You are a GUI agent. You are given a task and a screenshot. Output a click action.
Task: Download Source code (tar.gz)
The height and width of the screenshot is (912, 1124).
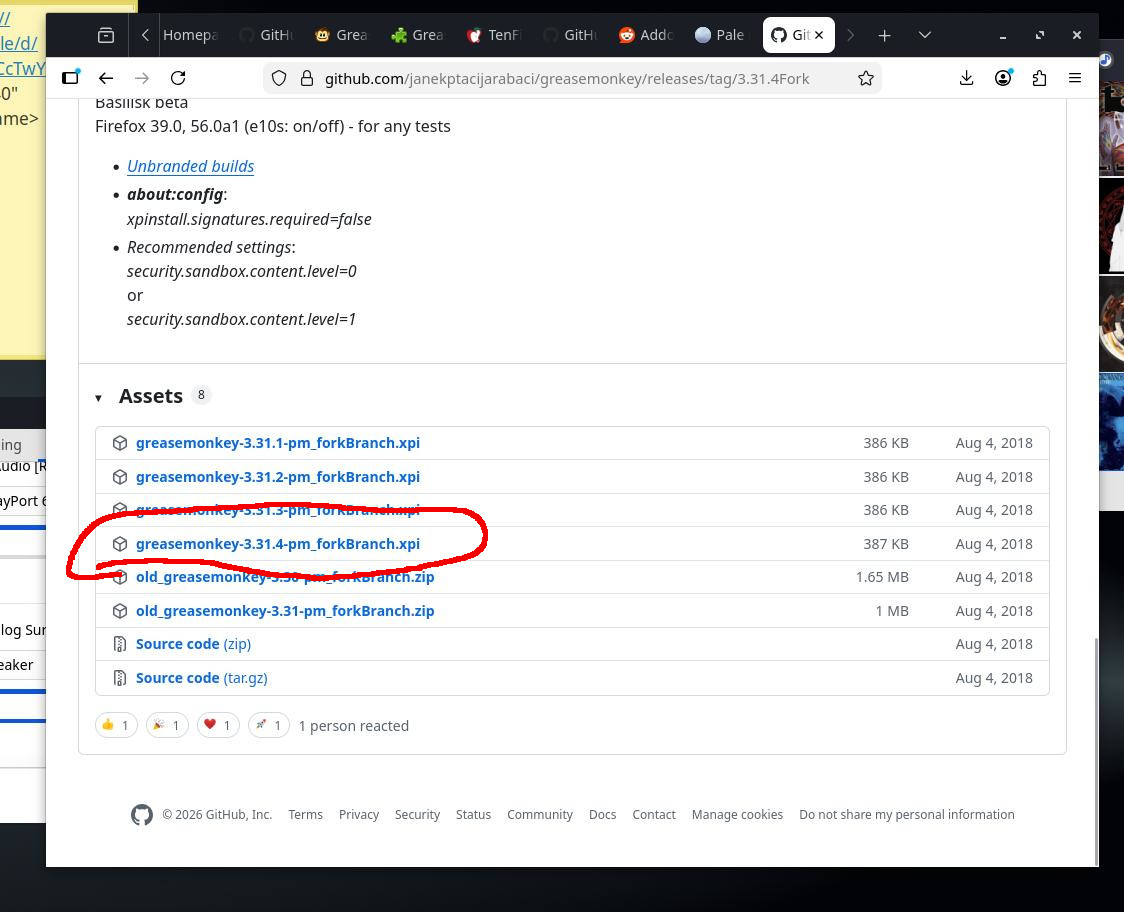pyautogui.click(x=201, y=678)
